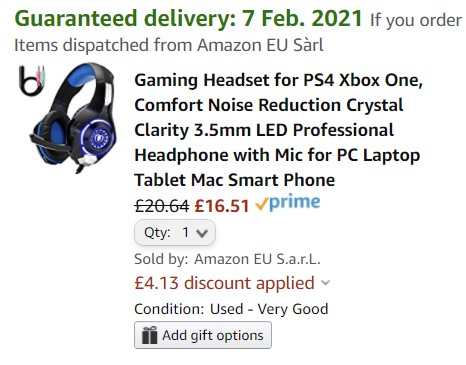Click Items dispatched from Amazon EU Sàrl text
Screen dimensions: 466x365
(169, 45)
